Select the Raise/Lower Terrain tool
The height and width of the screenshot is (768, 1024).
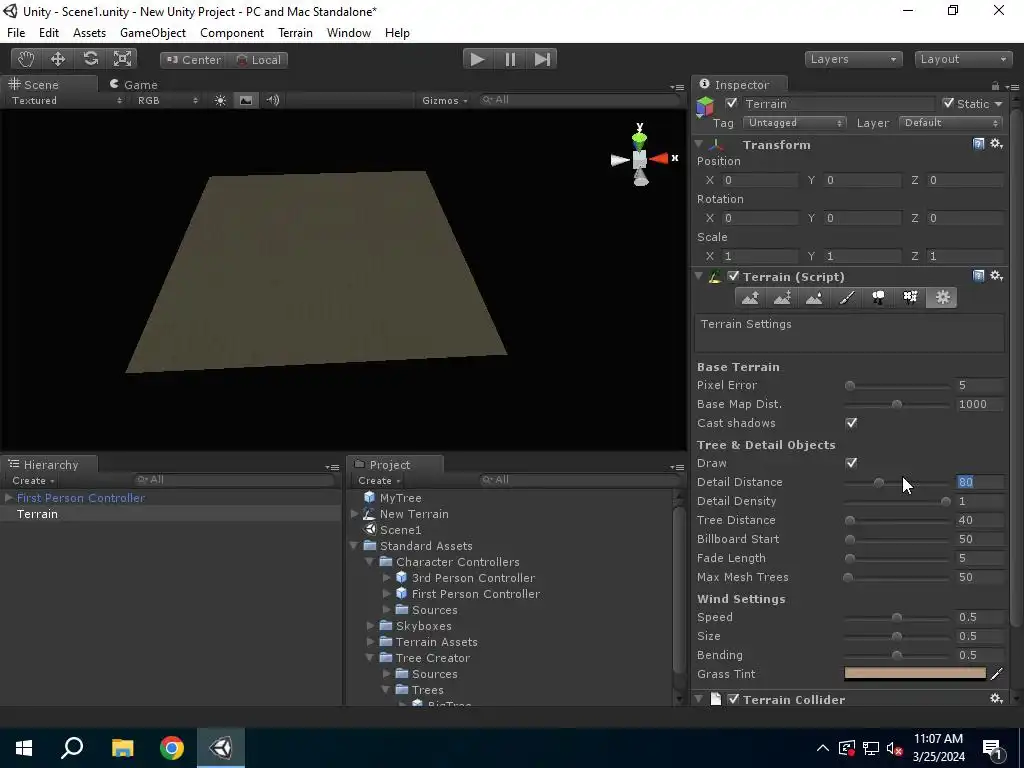[x=750, y=298]
